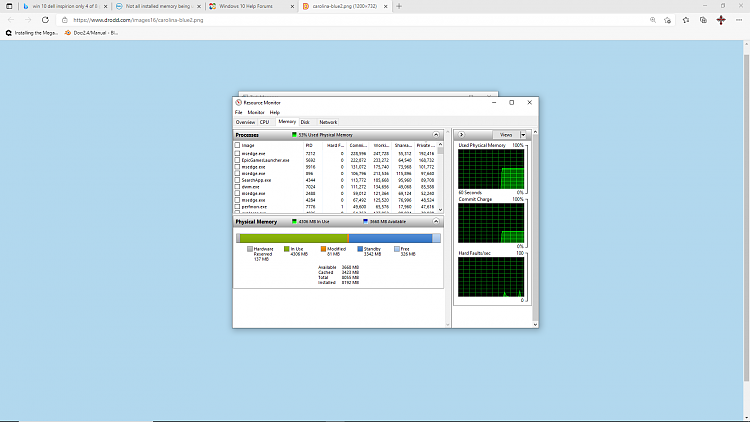
Task: Collapse the Processes section
Action: [436, 135]
